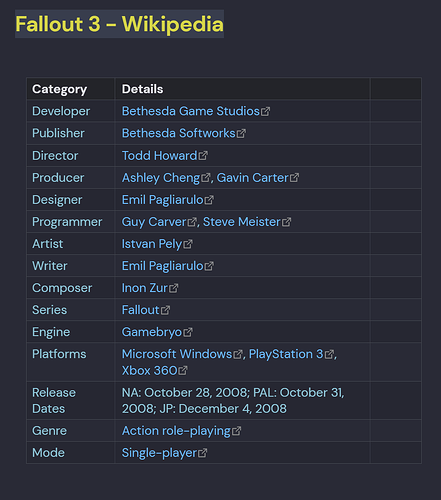Open the Single-player mode link
This screenshot has height=500, width=441.
pyautogui.click(x=159, y=453)
